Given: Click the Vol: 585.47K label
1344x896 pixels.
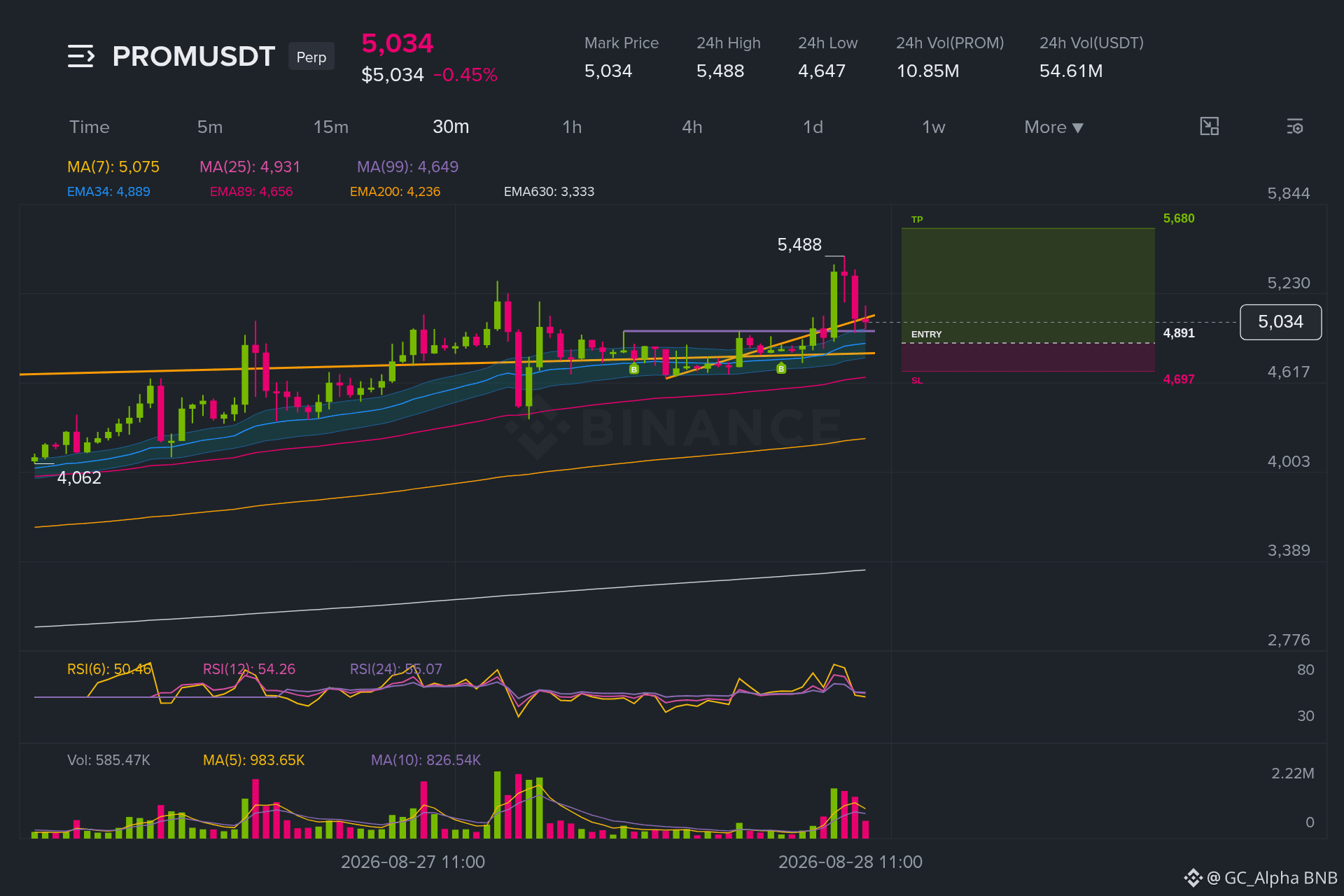Looking at the screenshot, I should [108, 760].
